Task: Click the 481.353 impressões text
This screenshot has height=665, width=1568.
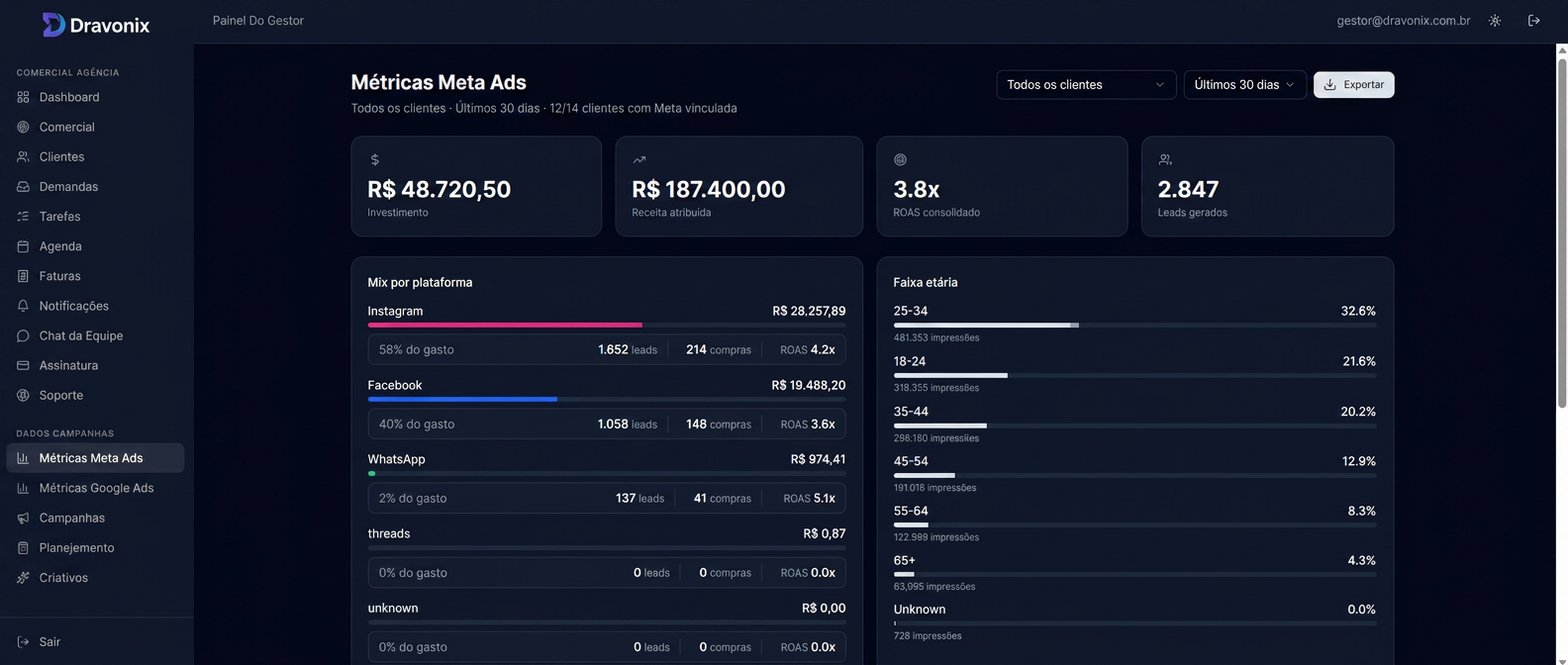Action: point(936,337)
